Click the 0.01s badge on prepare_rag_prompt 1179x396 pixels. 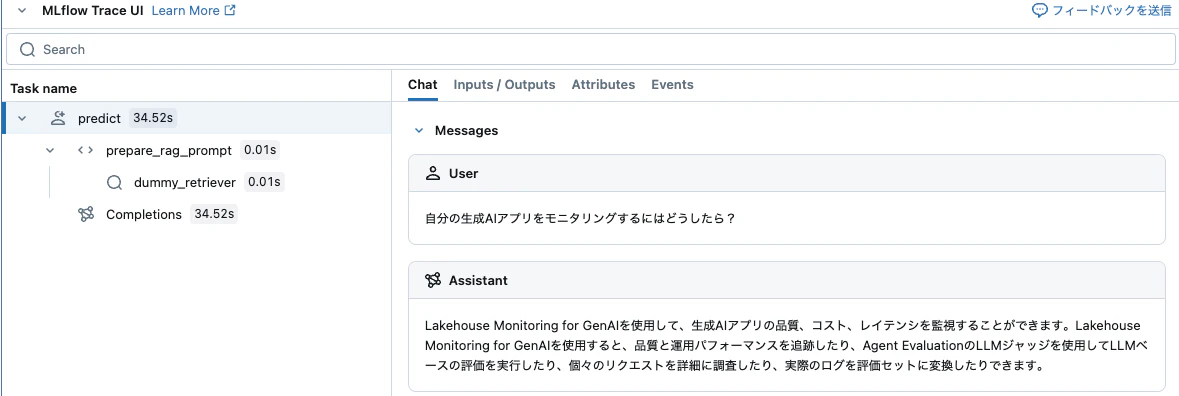point(260,150)
